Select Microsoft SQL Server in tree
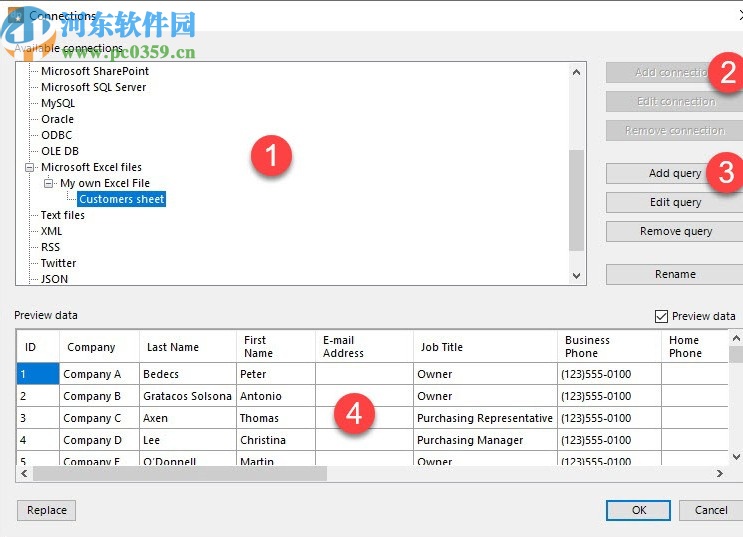743x537 pixels. pos(93,87)
